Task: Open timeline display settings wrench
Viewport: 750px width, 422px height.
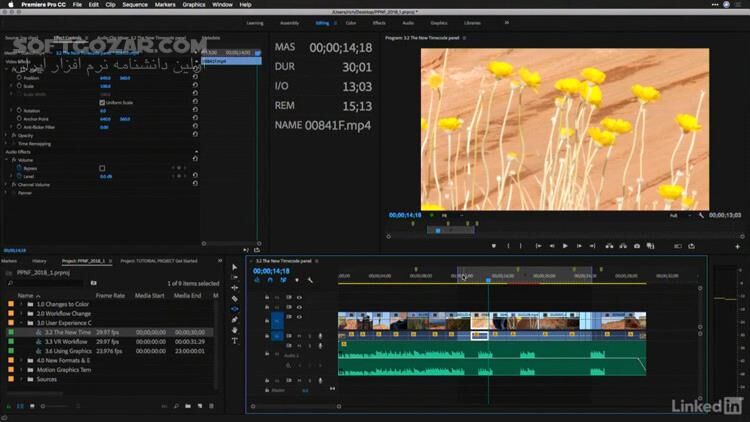Action: coord(310,280)
